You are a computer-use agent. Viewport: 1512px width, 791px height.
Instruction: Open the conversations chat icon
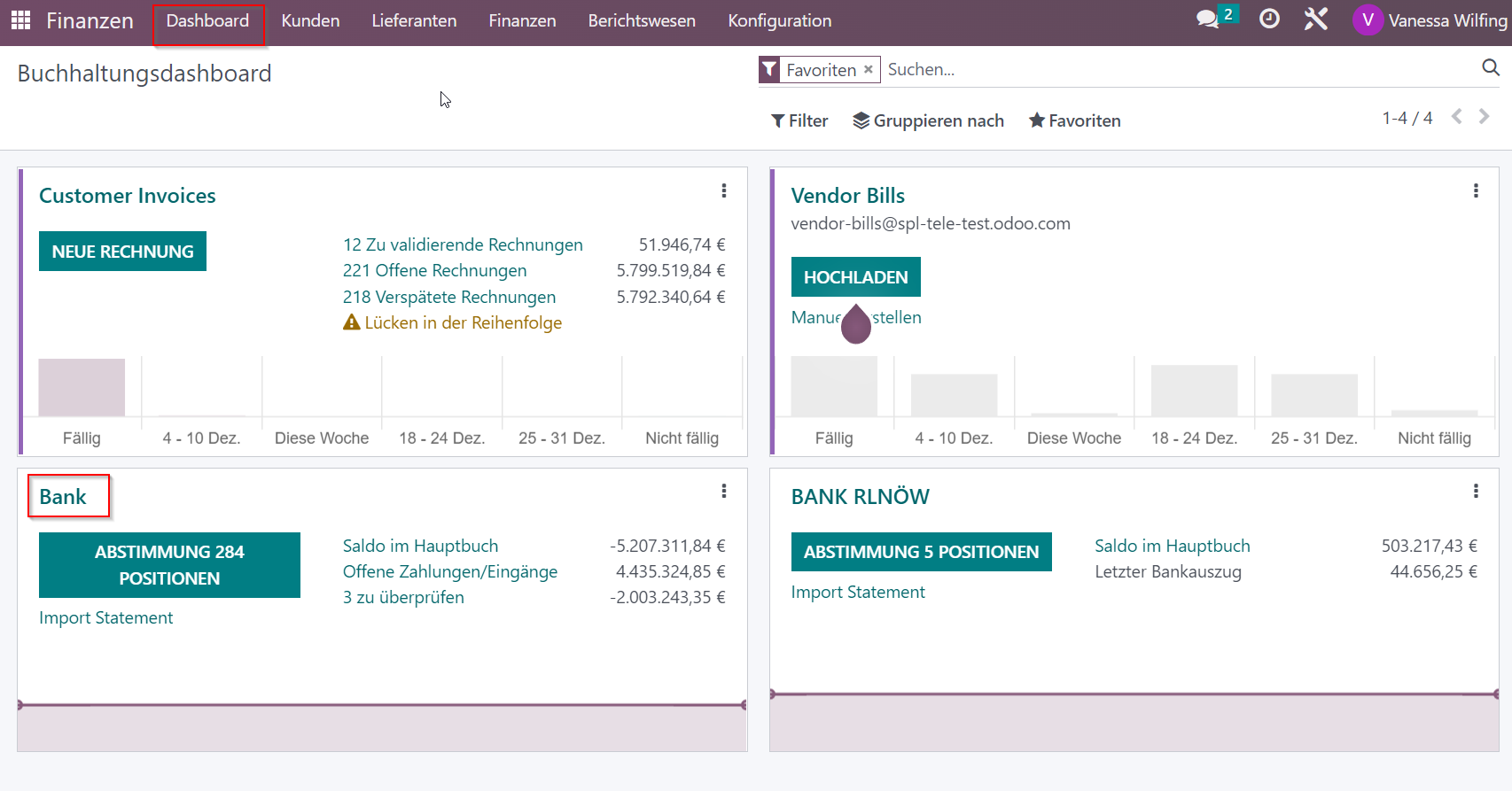pos(1207,19)
